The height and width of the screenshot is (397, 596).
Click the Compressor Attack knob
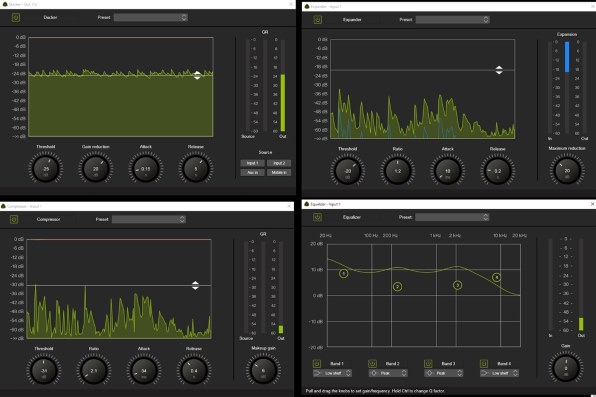[144, 370]
